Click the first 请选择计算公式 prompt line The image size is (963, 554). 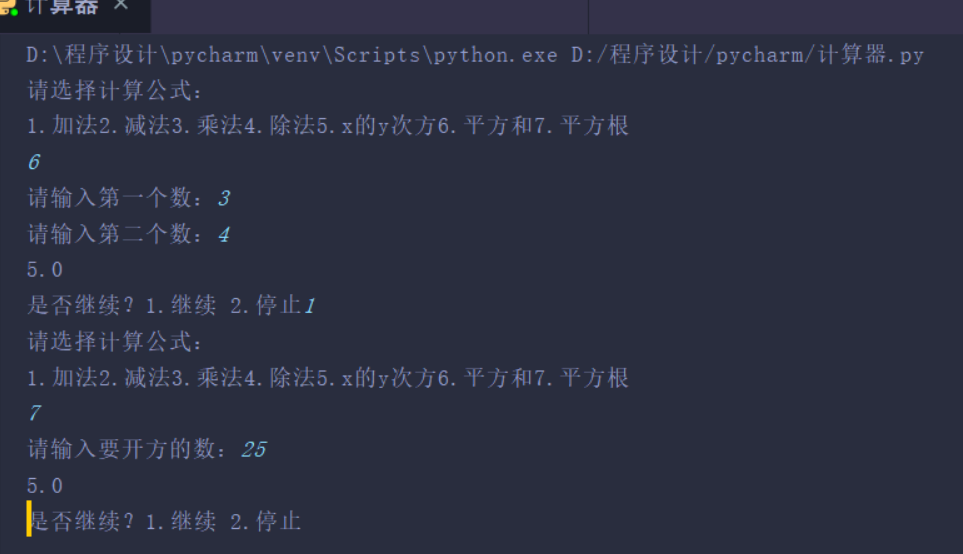[115, 91]
